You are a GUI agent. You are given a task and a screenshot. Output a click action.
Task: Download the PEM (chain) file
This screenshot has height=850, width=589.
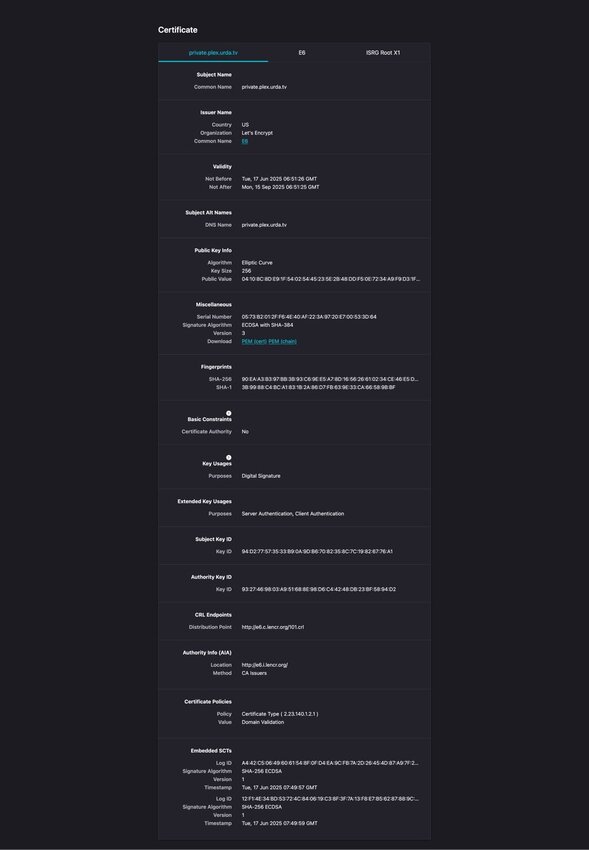282,342
